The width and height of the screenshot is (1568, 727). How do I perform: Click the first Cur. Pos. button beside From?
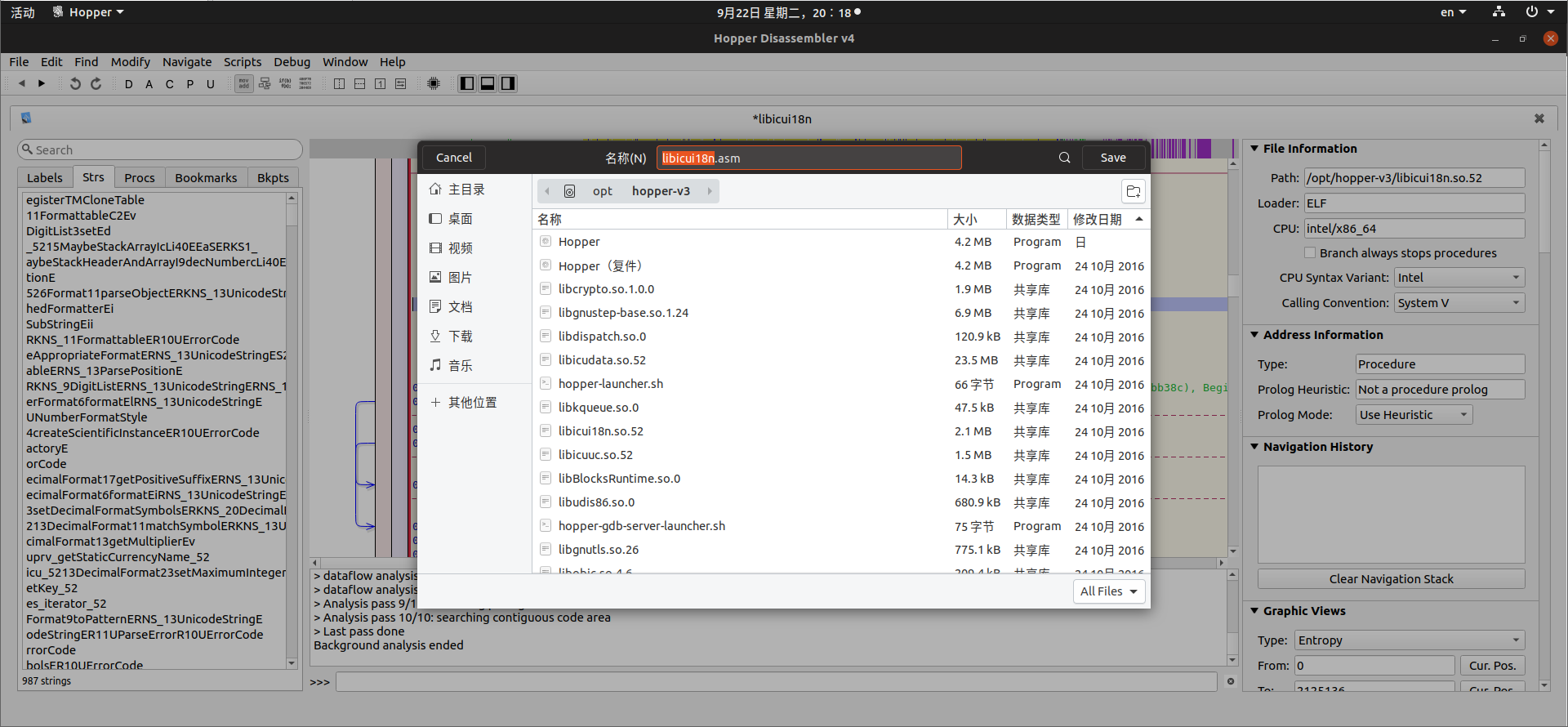tap(1493, 666)
